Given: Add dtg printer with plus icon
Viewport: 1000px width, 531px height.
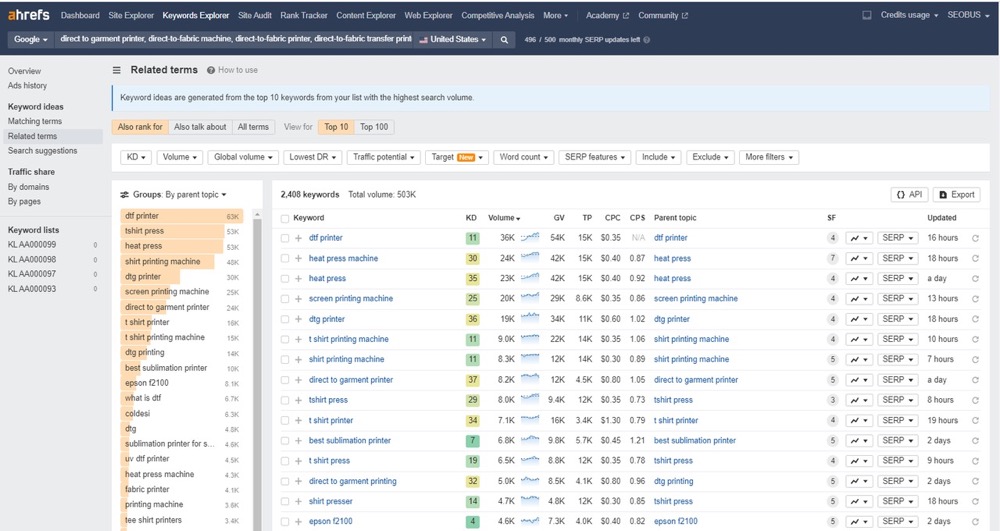Looking at the screenshot, I should (x=298, y=319).
